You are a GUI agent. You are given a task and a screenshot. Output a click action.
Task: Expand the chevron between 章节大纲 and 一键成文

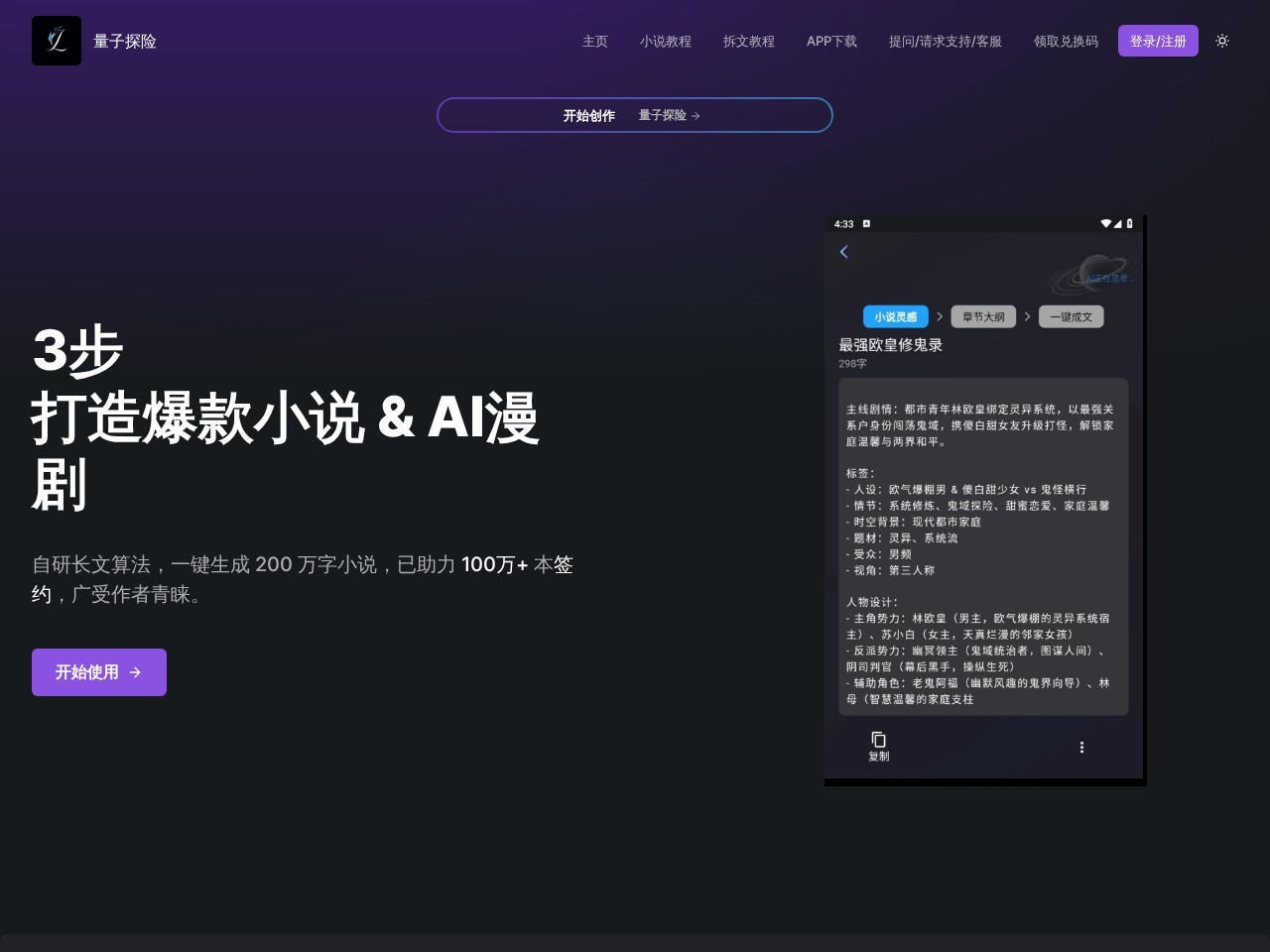pos(1027,316)
